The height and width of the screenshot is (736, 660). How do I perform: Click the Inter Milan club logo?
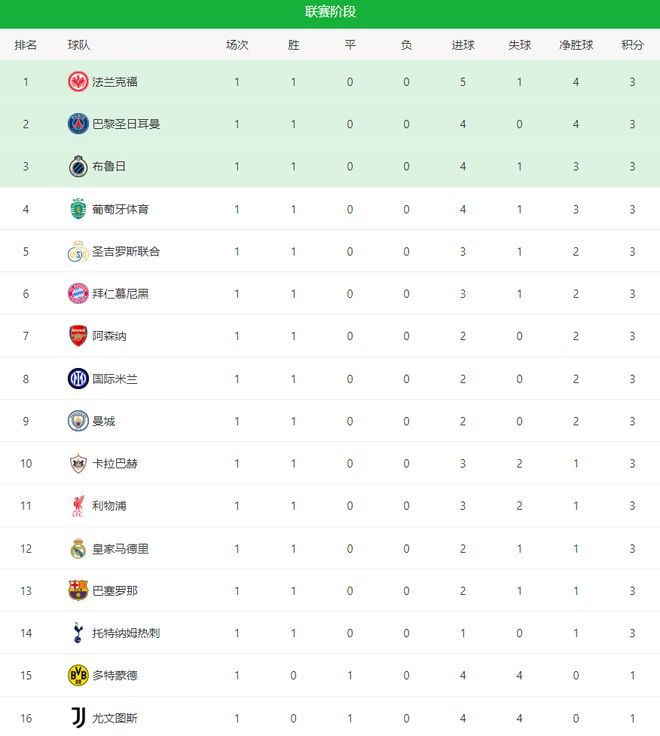(78, 379)
